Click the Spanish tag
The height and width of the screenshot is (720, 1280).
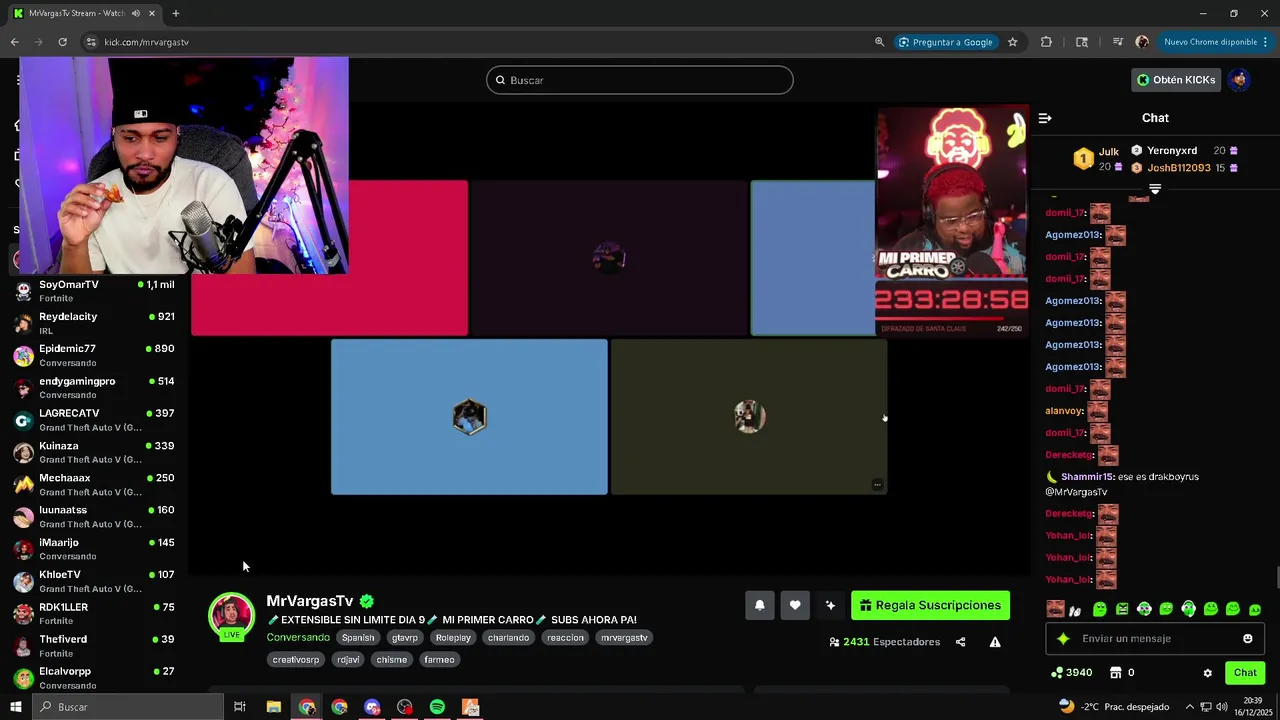[x=358, y=638]
